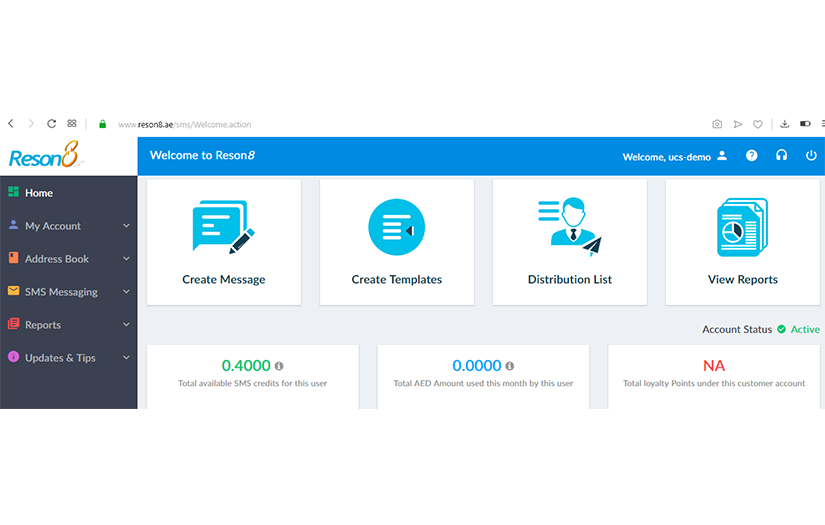This screenshot has height=525, width=825.
Task: Open the speed dial grid icon
Action: (x=72, y=124)
